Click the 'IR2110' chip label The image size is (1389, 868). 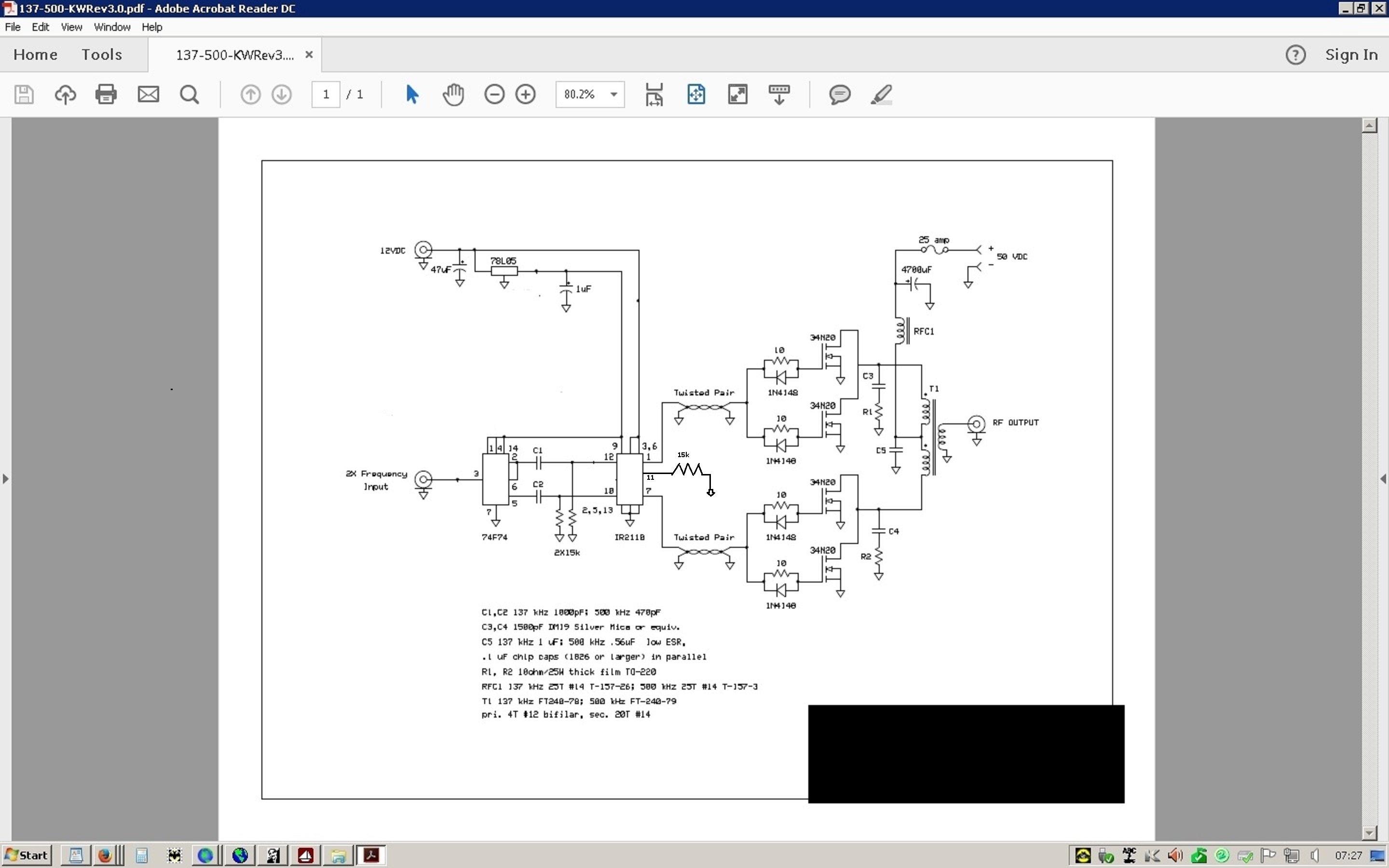click(x=630, y=537)
